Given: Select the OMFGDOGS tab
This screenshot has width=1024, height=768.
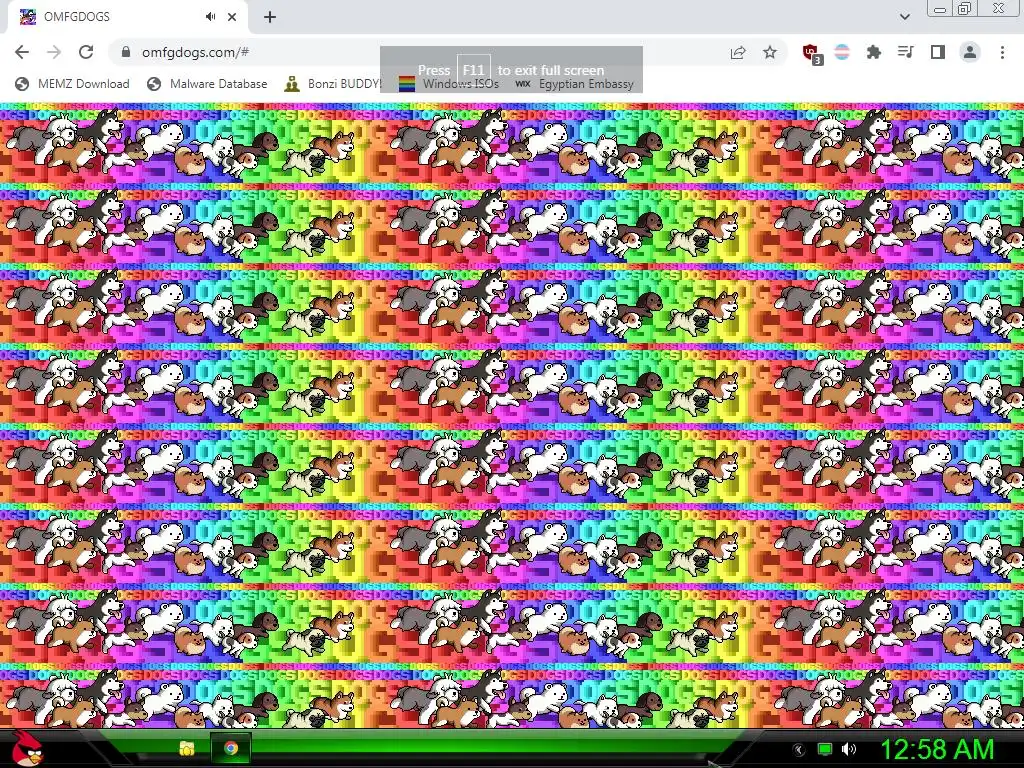Looking at the screenshot, I should point(127,17).
